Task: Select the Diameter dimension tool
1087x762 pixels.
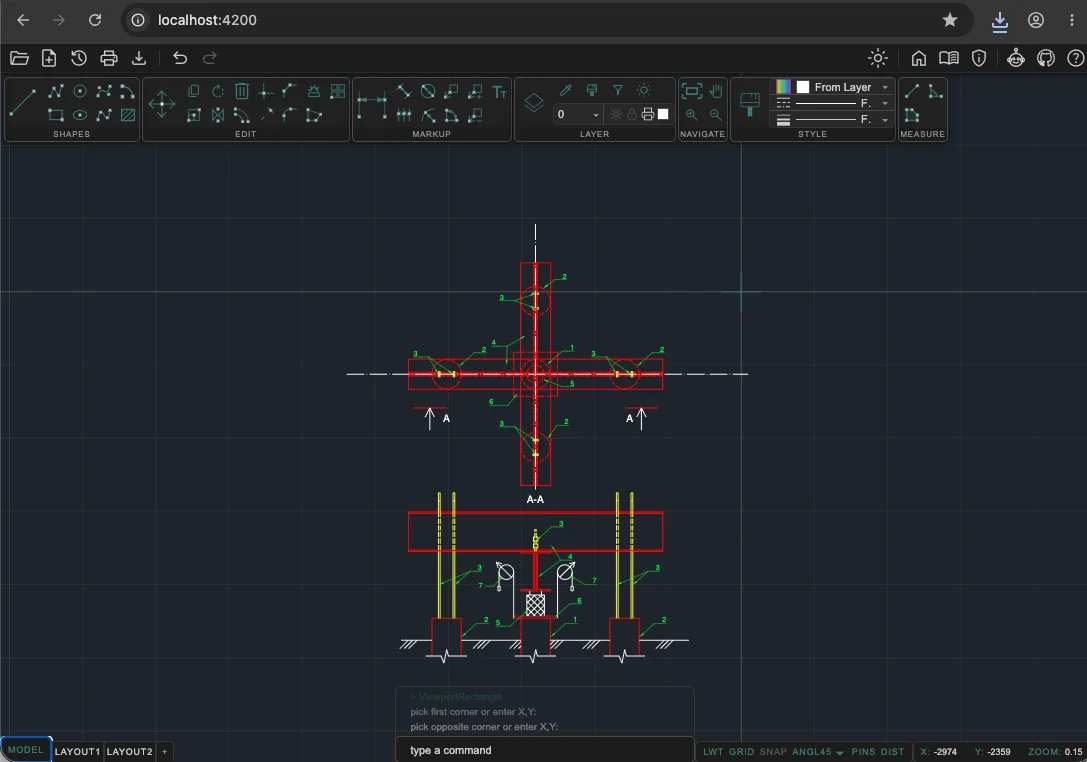Action: (x=428, y=92)
